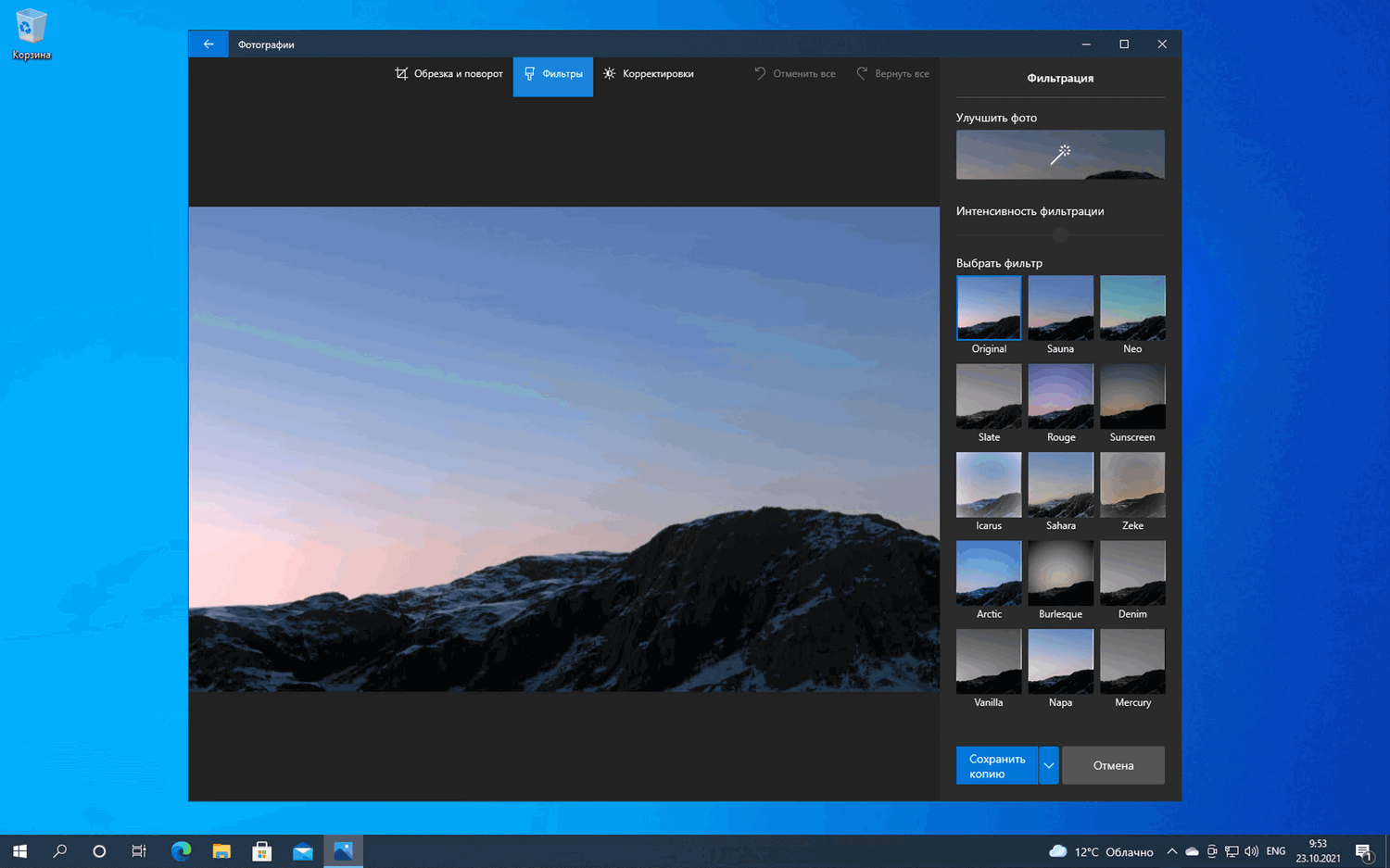Image resolution: width=1390 pixels, height=868 pixels.
Task: Apply the Burlesque filter
Action: click(1060, 573)
